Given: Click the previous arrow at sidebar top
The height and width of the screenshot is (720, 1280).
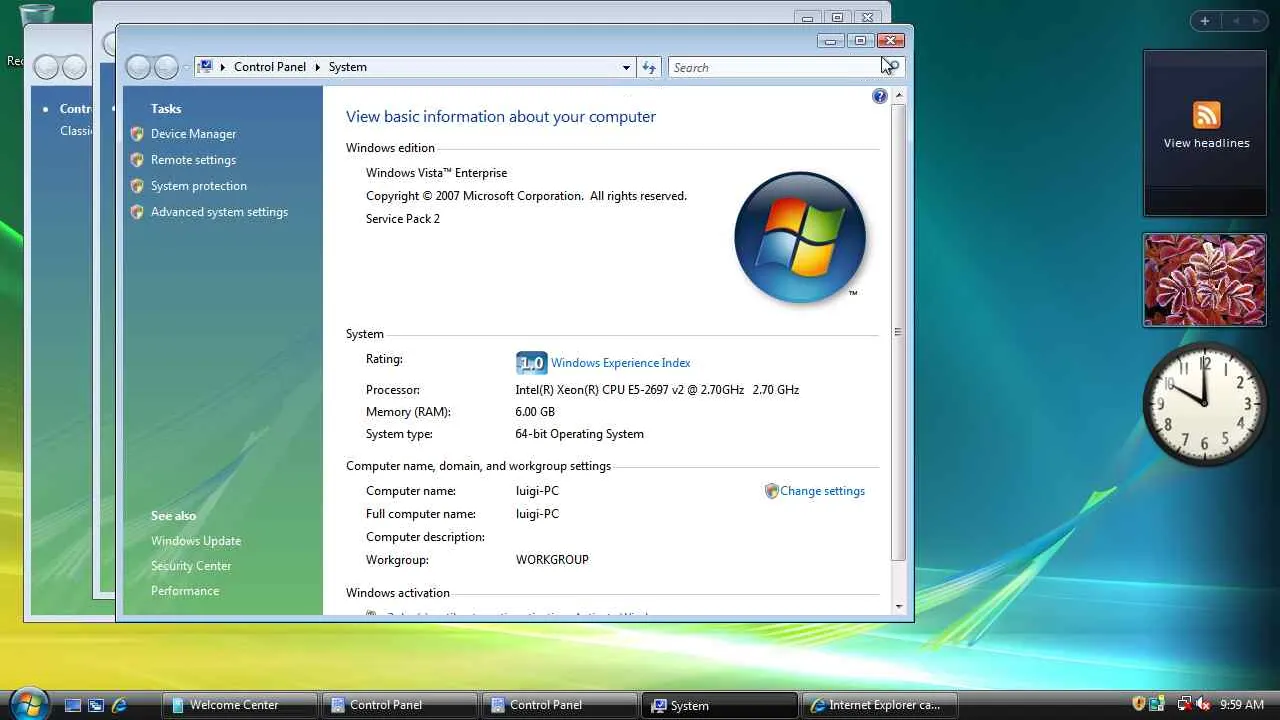Looking at the screenshot, I should tap(1236, 21).
